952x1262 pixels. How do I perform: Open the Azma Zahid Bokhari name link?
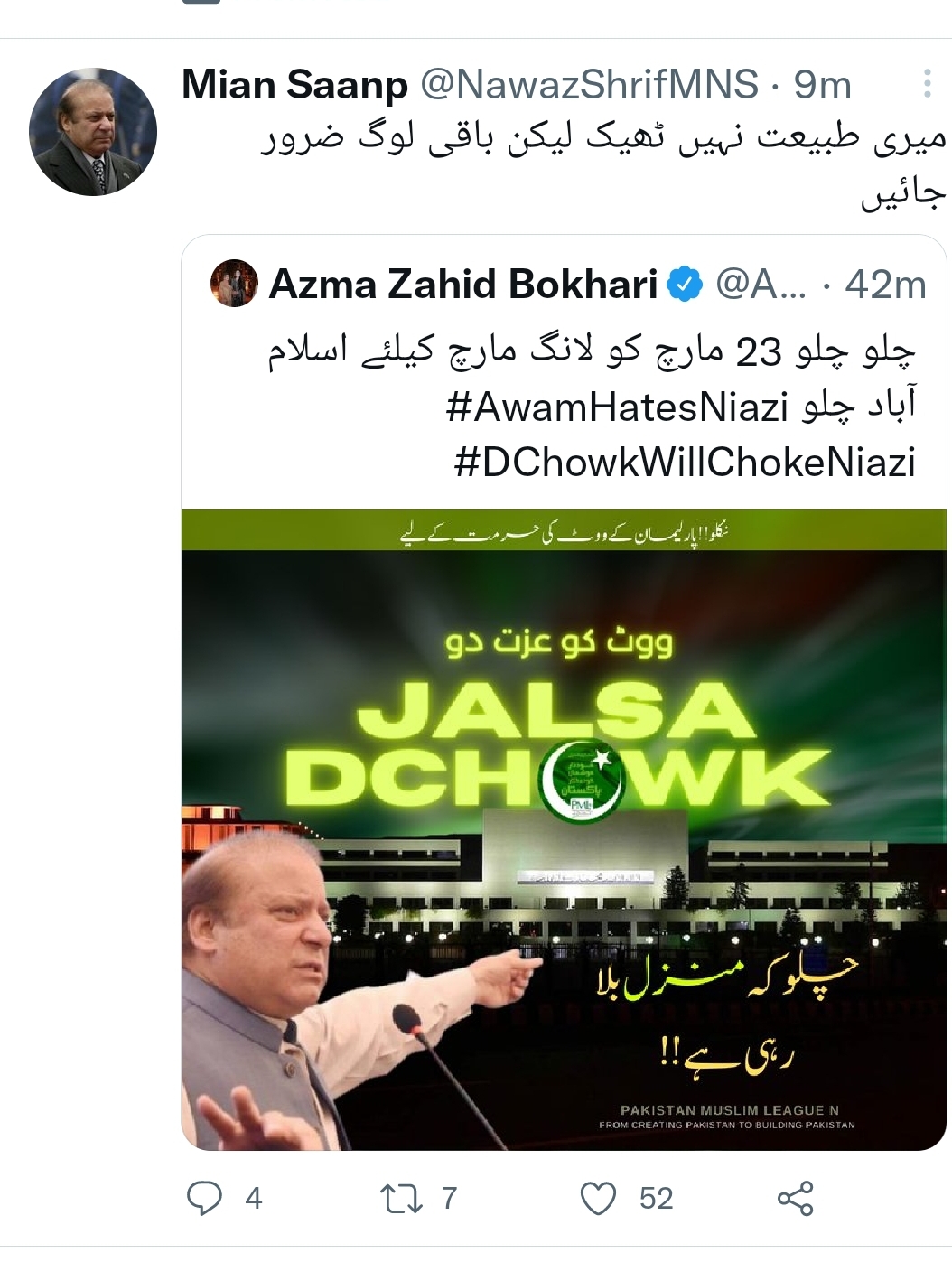point(463,285)
